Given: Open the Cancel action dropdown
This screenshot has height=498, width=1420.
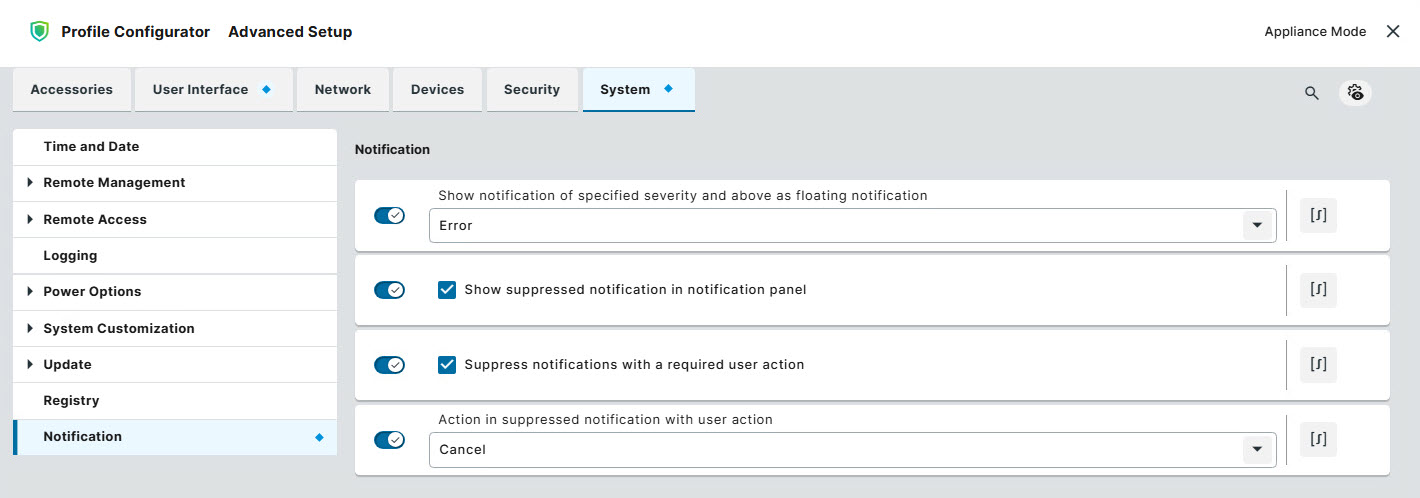Looking at the screenshot, I should [852, 449].
